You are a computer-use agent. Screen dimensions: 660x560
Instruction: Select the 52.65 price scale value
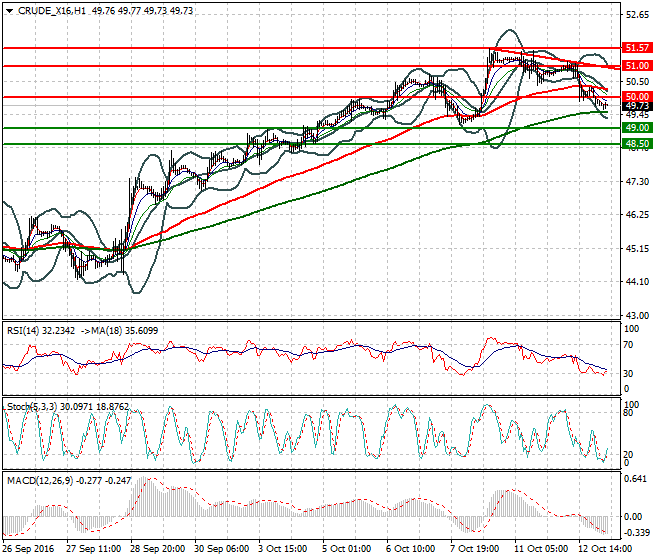[637, 15]
